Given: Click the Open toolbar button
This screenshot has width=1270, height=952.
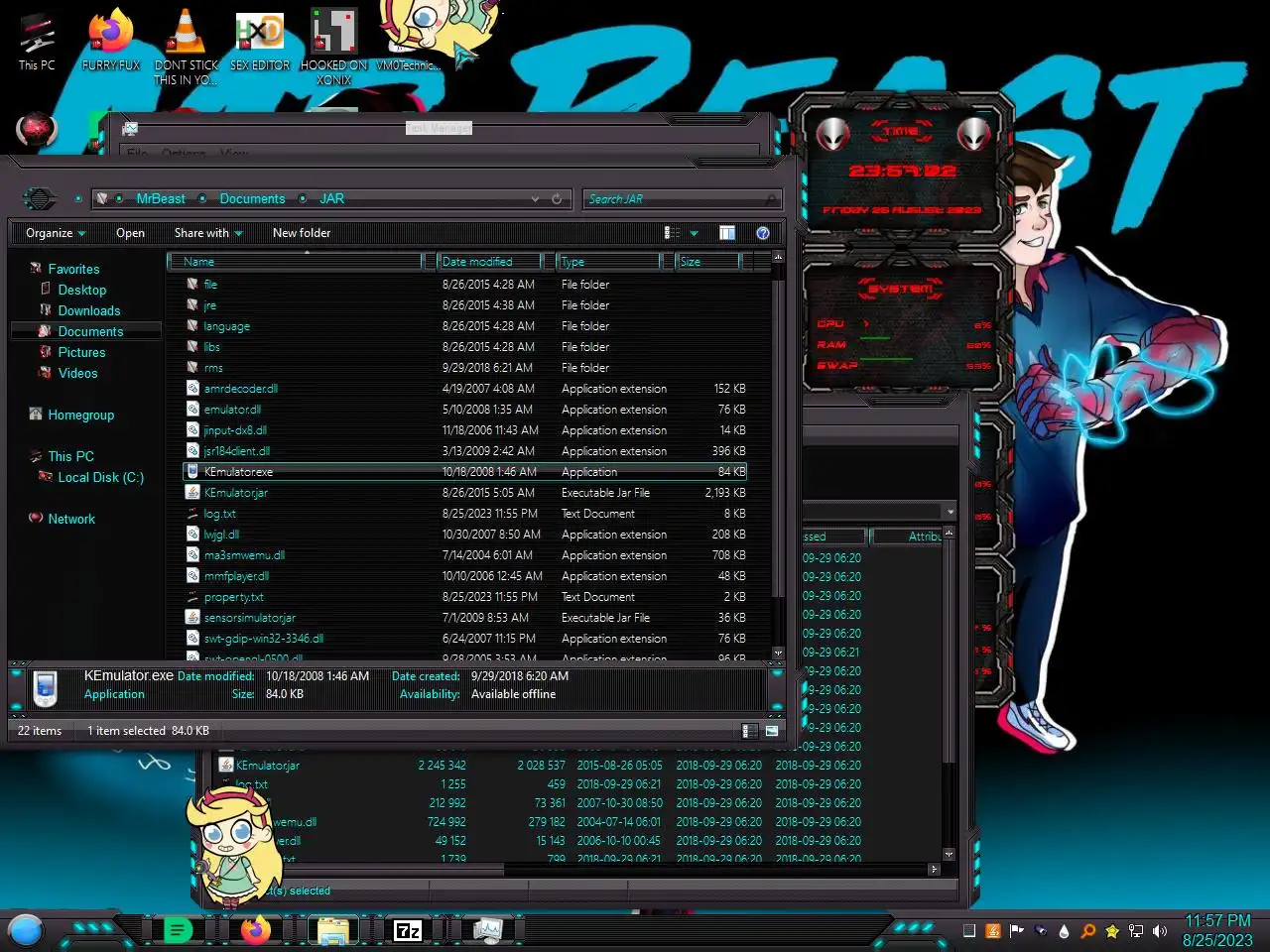Looking at the screenshot, I should pyautogui.click(x=130, y=233).
